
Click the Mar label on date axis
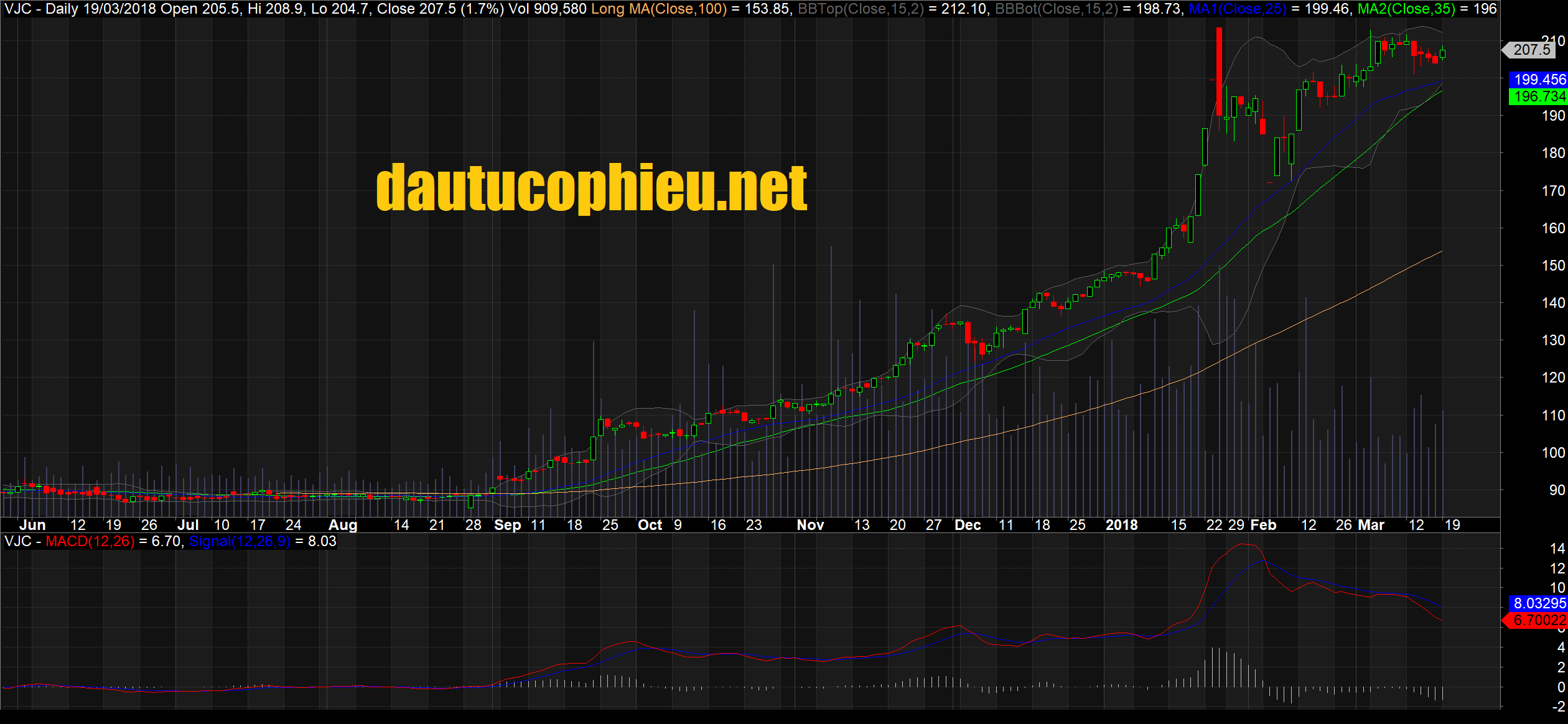[1371, 525]
